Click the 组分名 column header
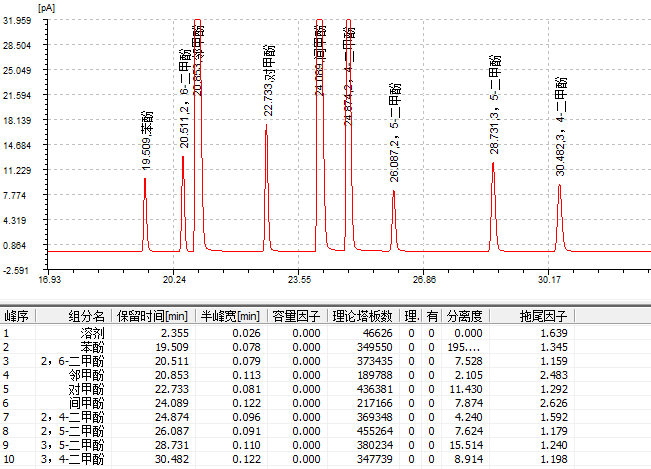The image size is (651, 469). (86, 315)
